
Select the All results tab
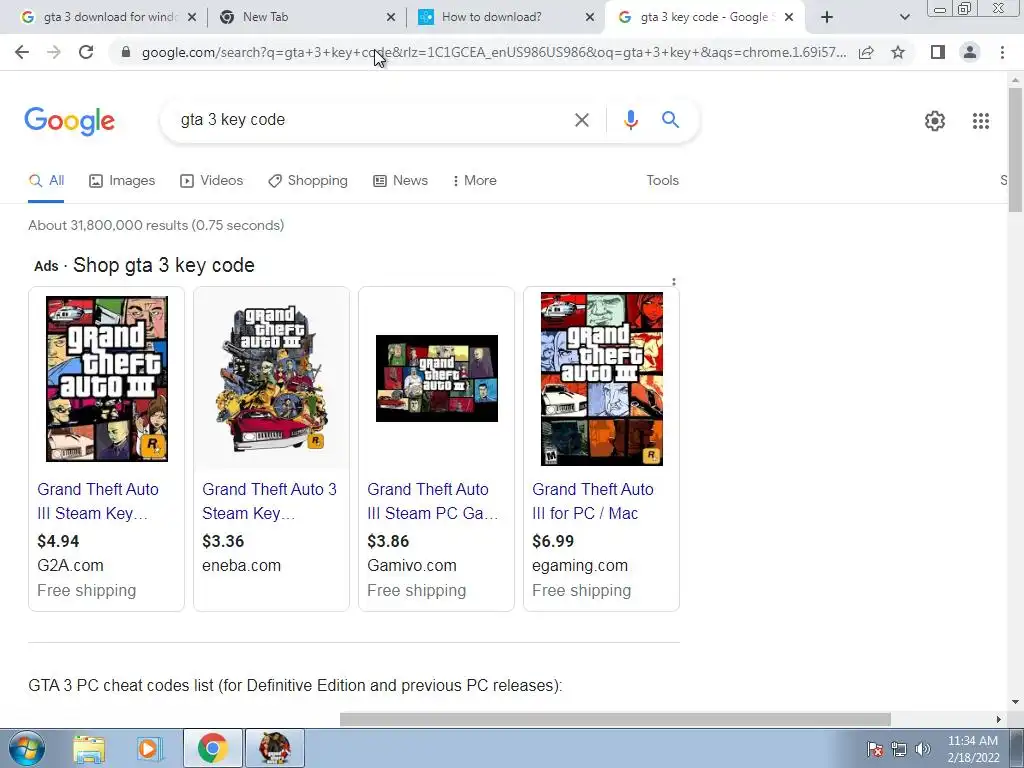(46, 181)
